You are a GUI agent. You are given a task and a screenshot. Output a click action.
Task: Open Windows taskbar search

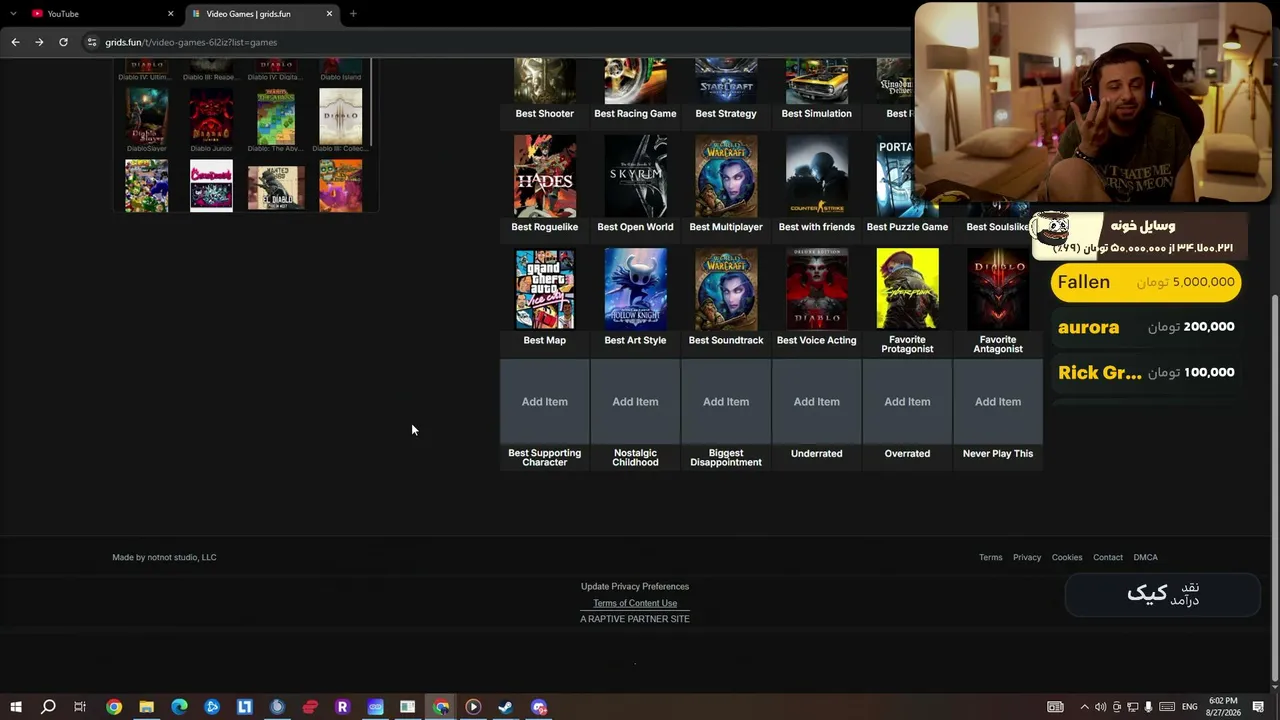48,707
